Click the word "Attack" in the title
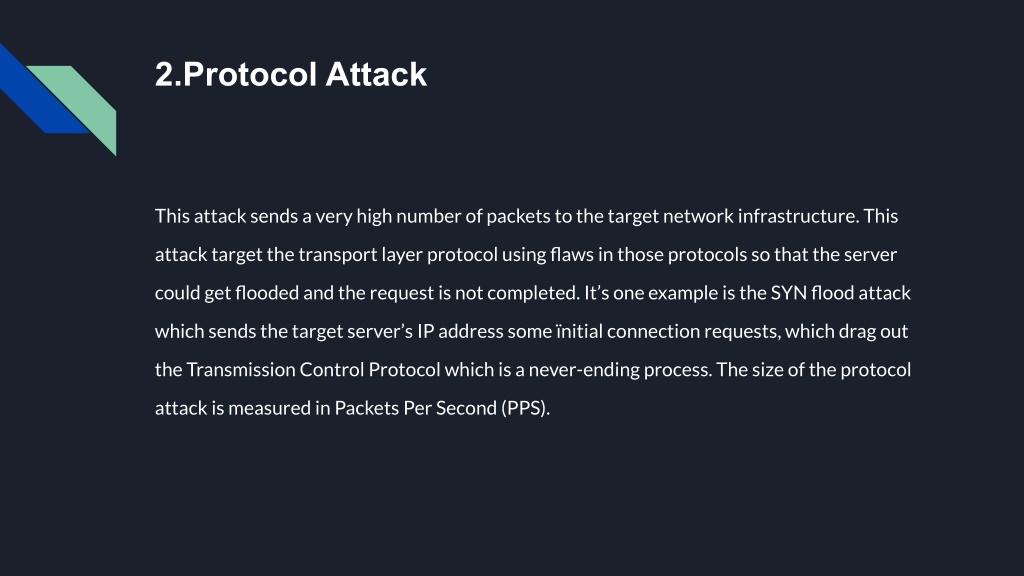1024x576 pixels. [x=376, y=74]
